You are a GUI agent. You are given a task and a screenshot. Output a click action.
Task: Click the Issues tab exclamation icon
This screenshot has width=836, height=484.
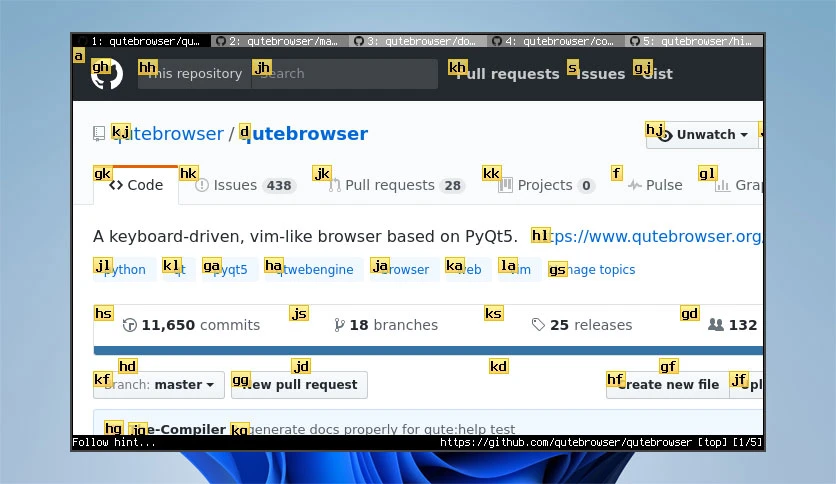(202, 185)
